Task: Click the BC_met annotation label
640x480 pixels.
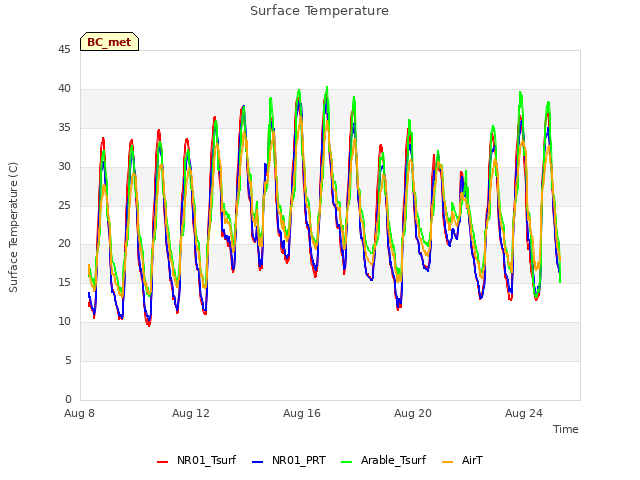Action: [x=109, y=42]
